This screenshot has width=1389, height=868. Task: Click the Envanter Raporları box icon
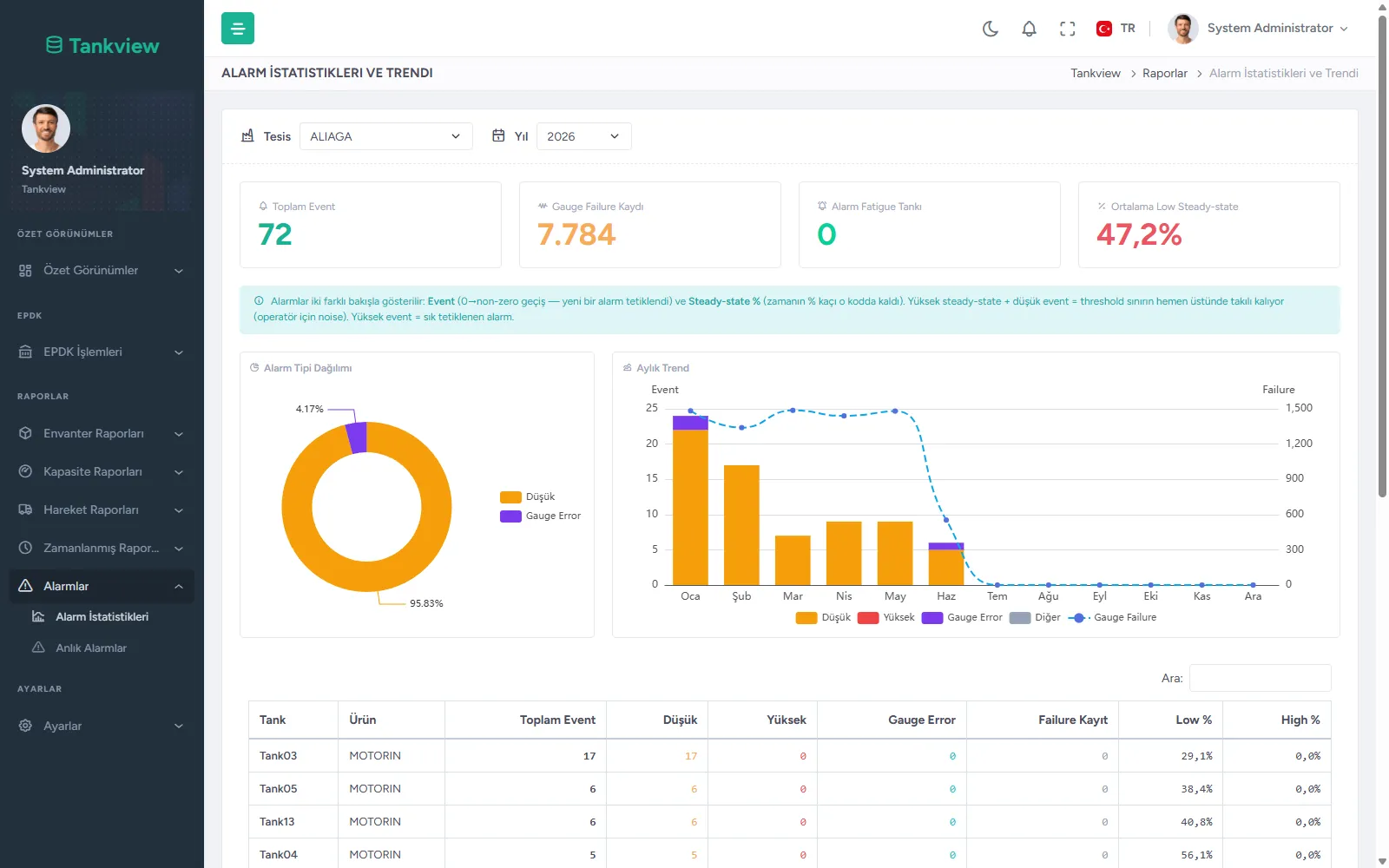(25, 433)
